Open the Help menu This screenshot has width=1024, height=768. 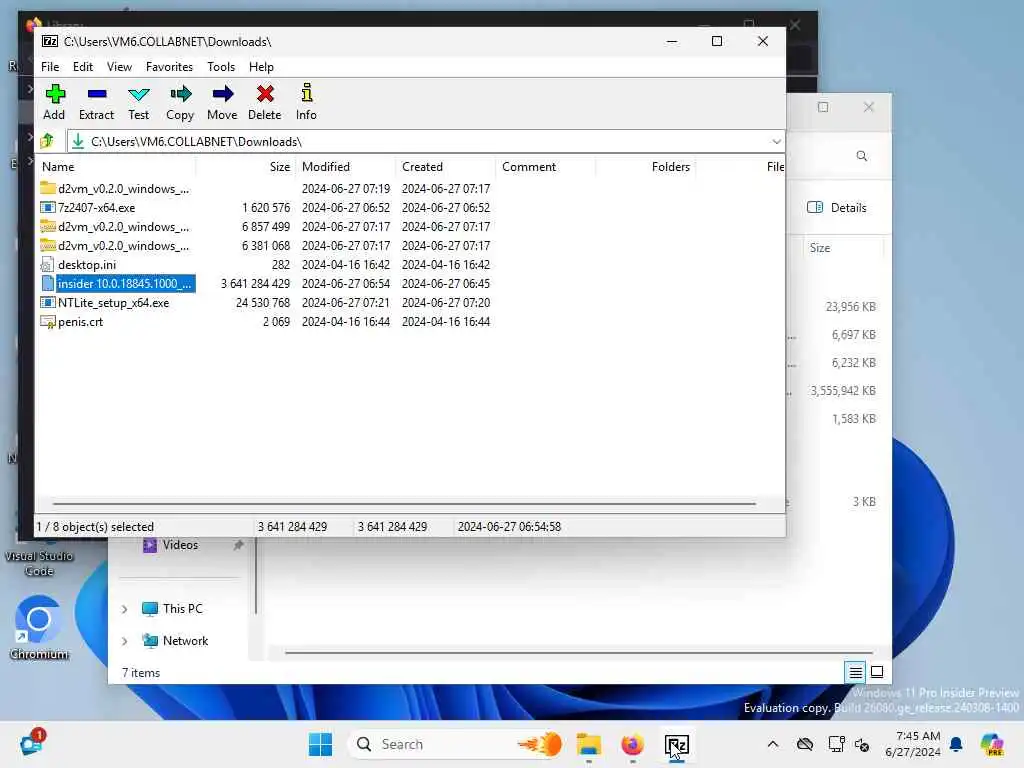(261, 67)
